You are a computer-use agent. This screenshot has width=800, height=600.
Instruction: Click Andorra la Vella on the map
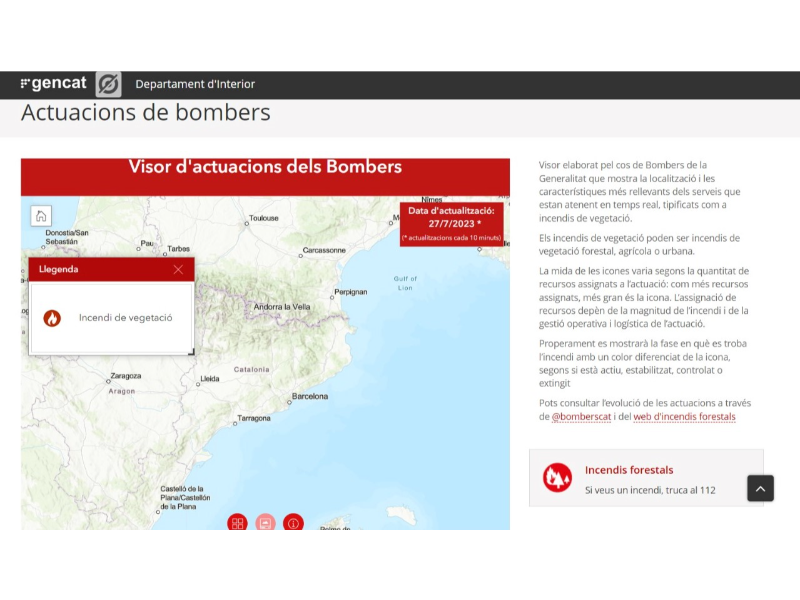pyautogui.click(x=282, y=307)
